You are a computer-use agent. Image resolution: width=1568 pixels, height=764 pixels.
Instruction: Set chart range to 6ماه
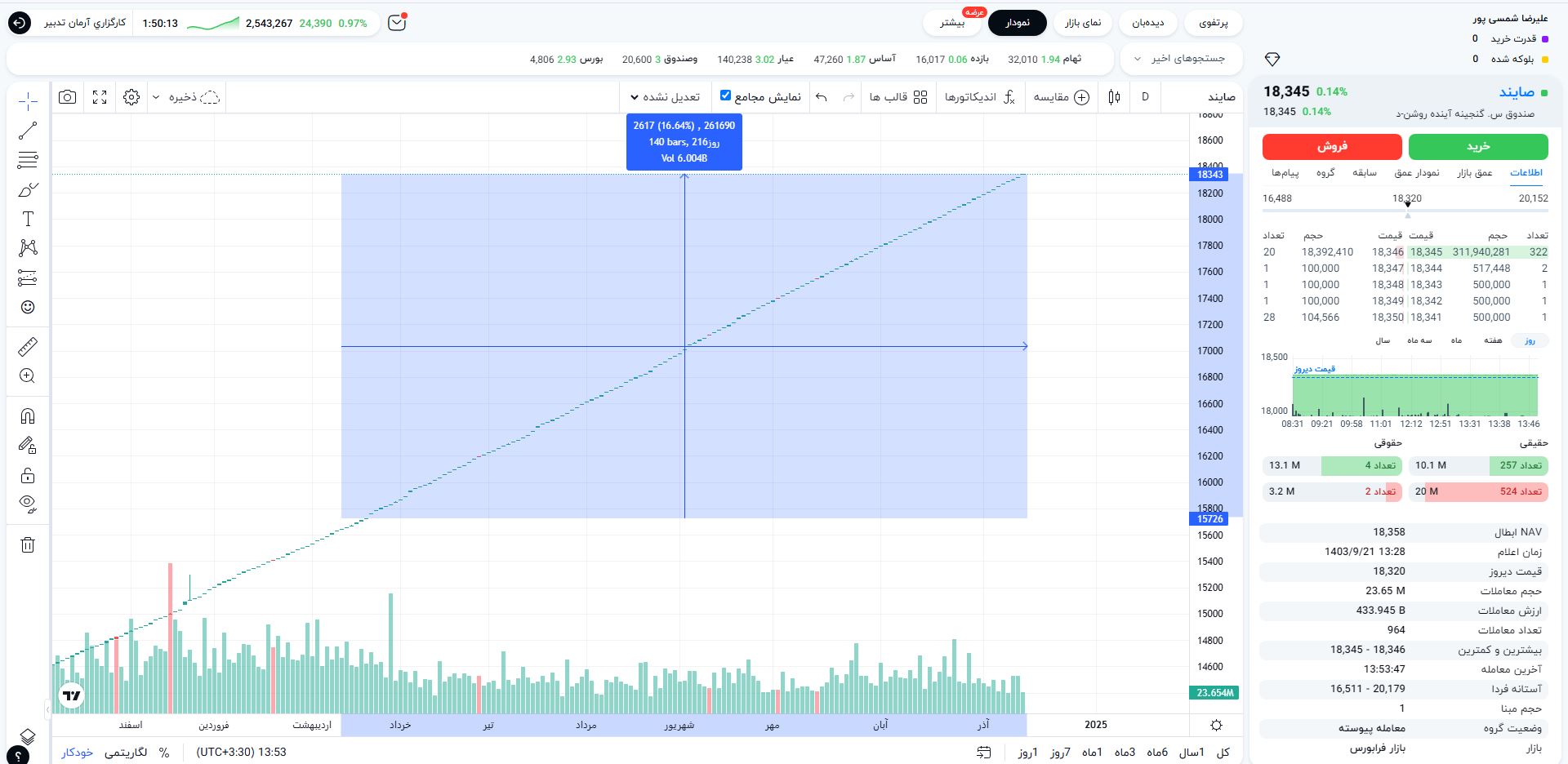[x=1157, y=752]
